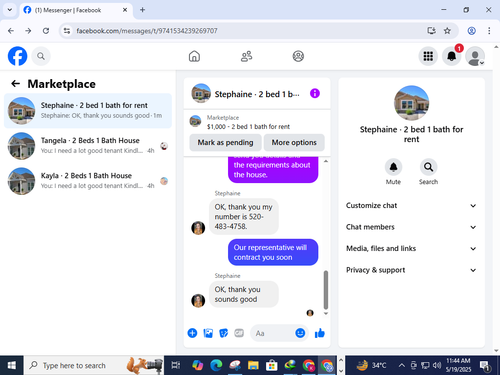500x375 pixels.
Task: Open the Stephaine 2 bed 1 bath conversation
Action: coord(88,111)
